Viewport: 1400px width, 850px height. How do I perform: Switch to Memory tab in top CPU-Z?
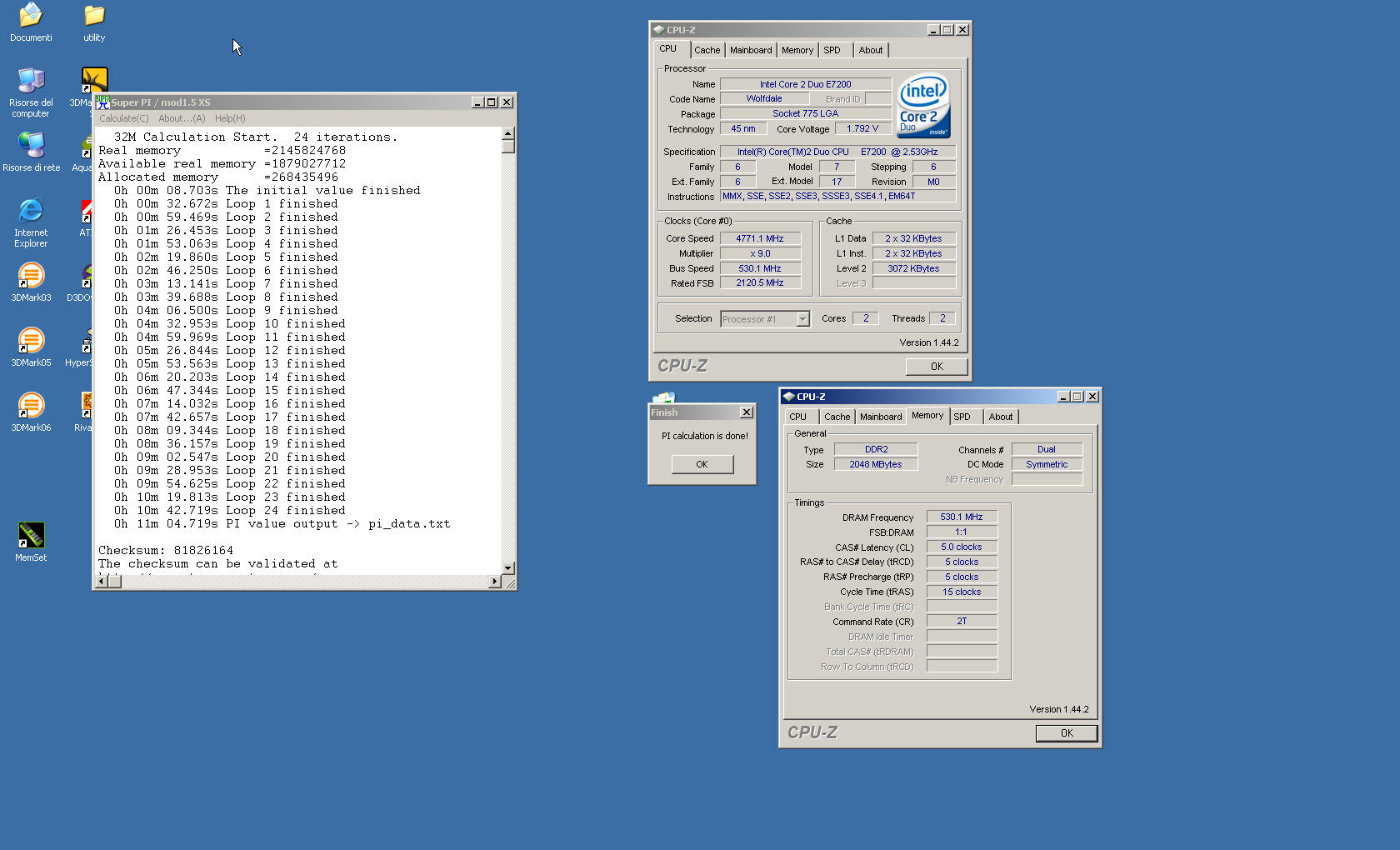click(797, 50)
